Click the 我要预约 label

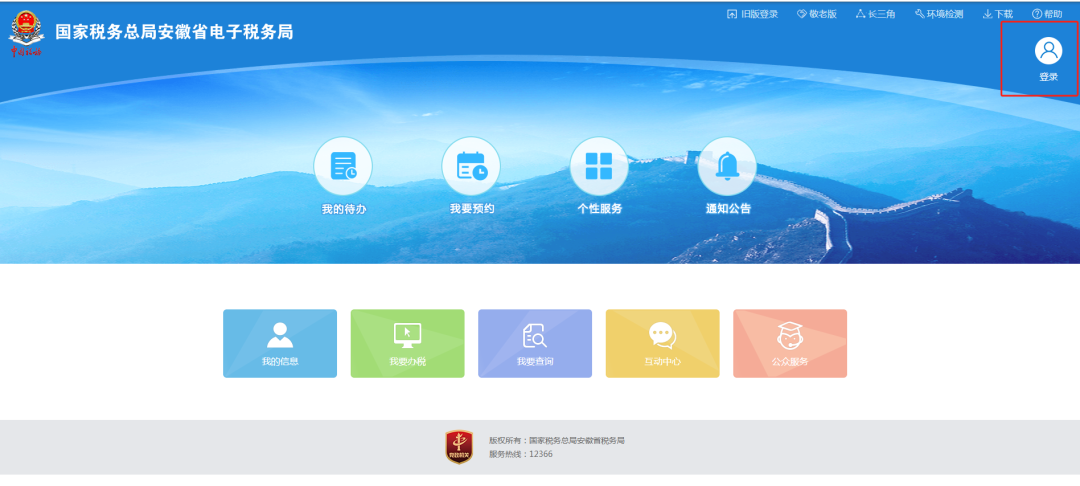[x=472, y=209]
